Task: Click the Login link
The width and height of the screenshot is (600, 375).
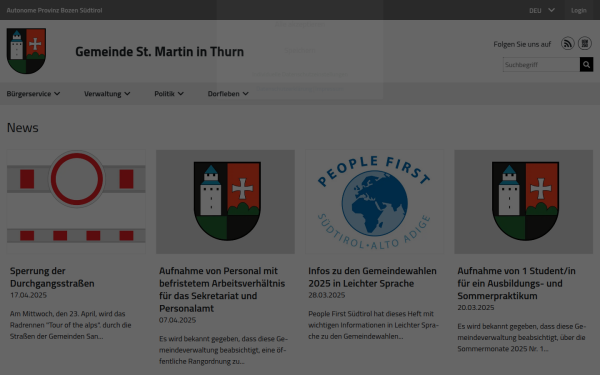Action: [579, 10]
